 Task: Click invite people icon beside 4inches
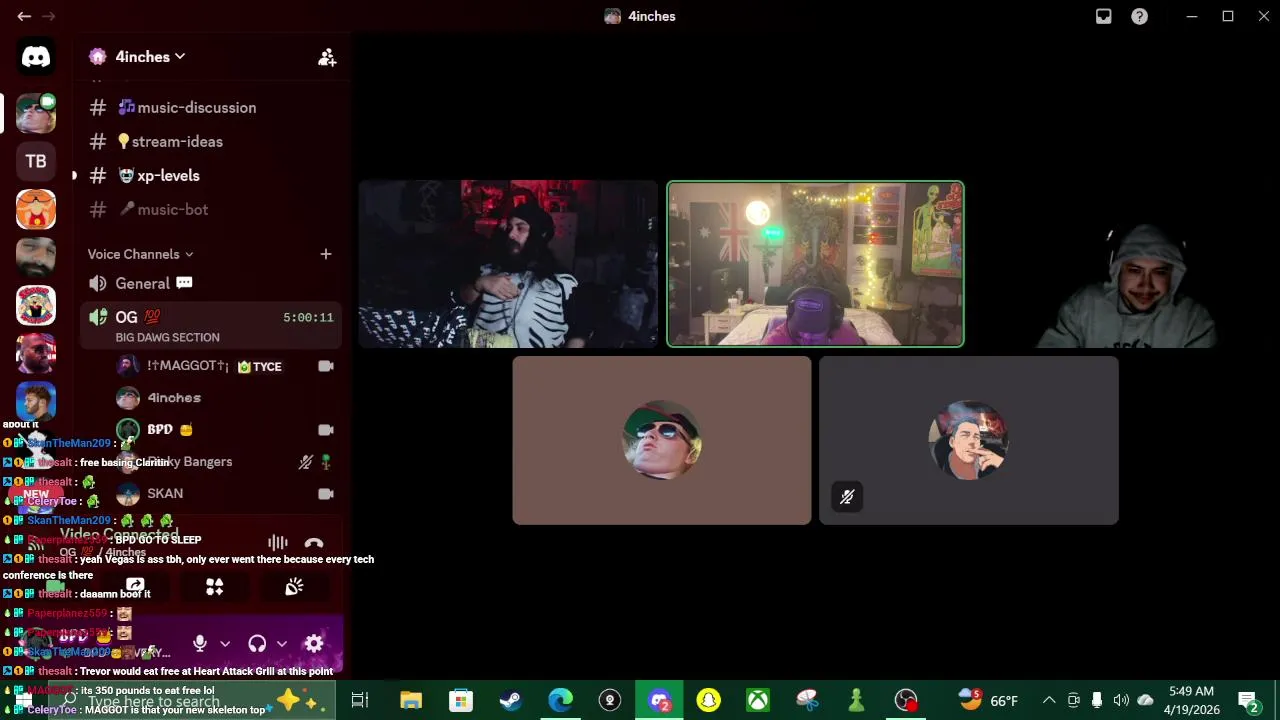click(x=327, y=57)
